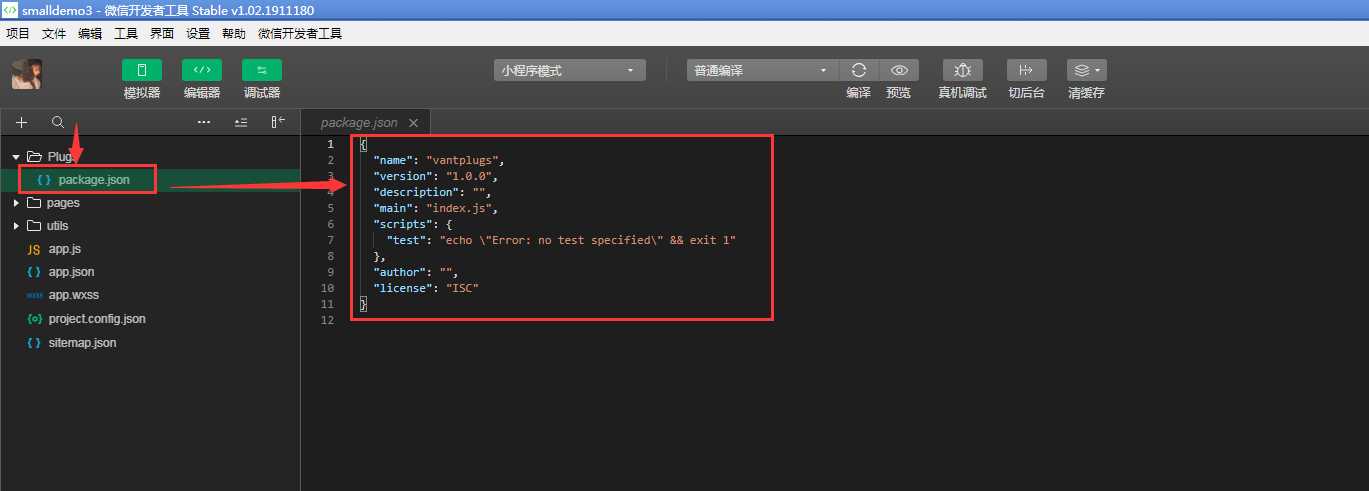This screenshot has height=491, width=1369.
Task: Switch to the package.json editor tab
Action: 359,122
